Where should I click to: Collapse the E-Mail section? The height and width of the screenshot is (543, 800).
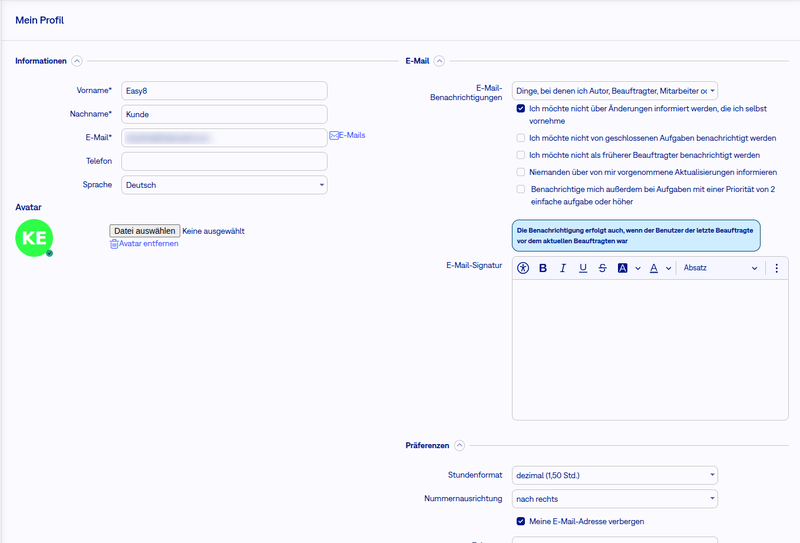point(439,61)
